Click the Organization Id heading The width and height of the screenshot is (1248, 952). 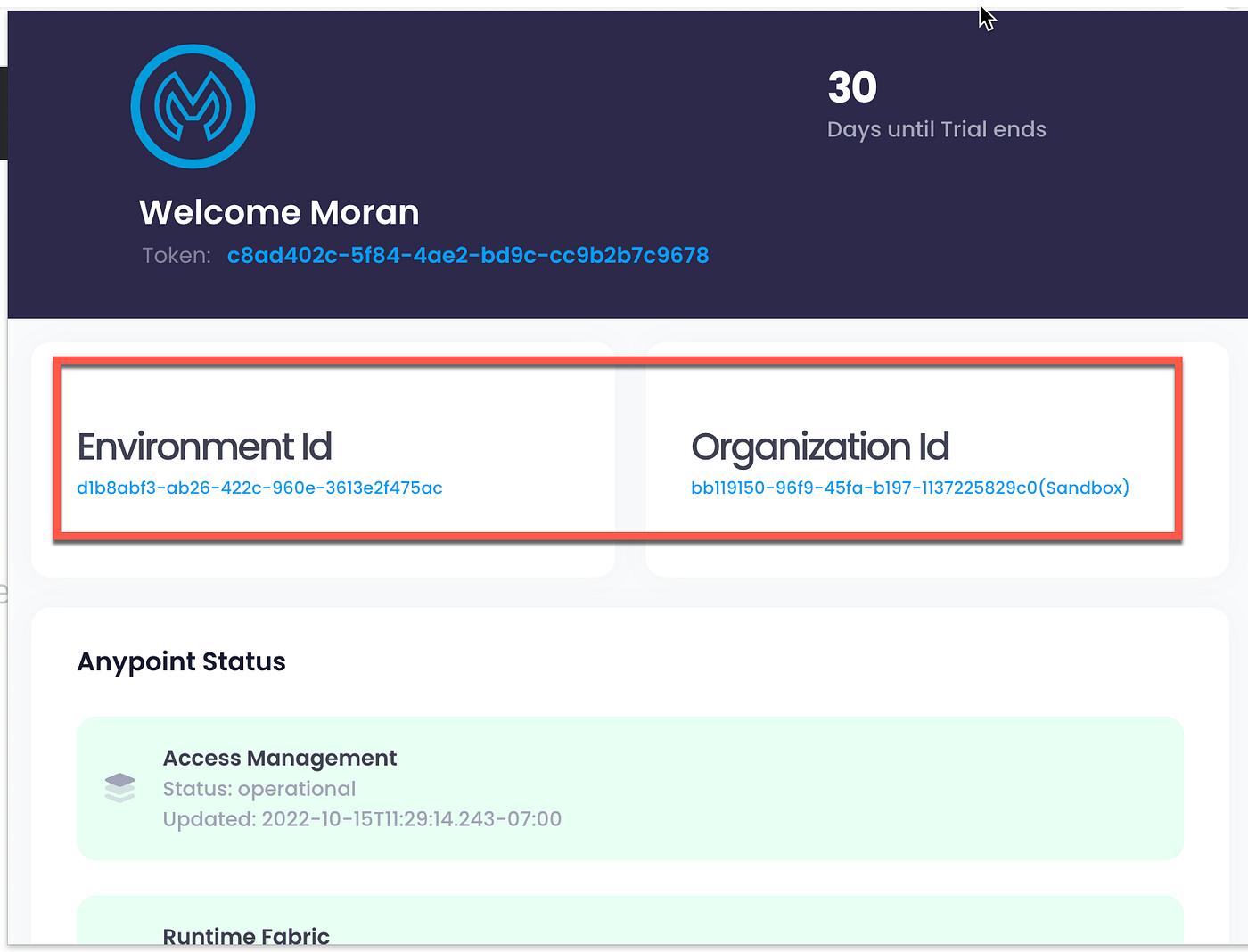point(820,447)
